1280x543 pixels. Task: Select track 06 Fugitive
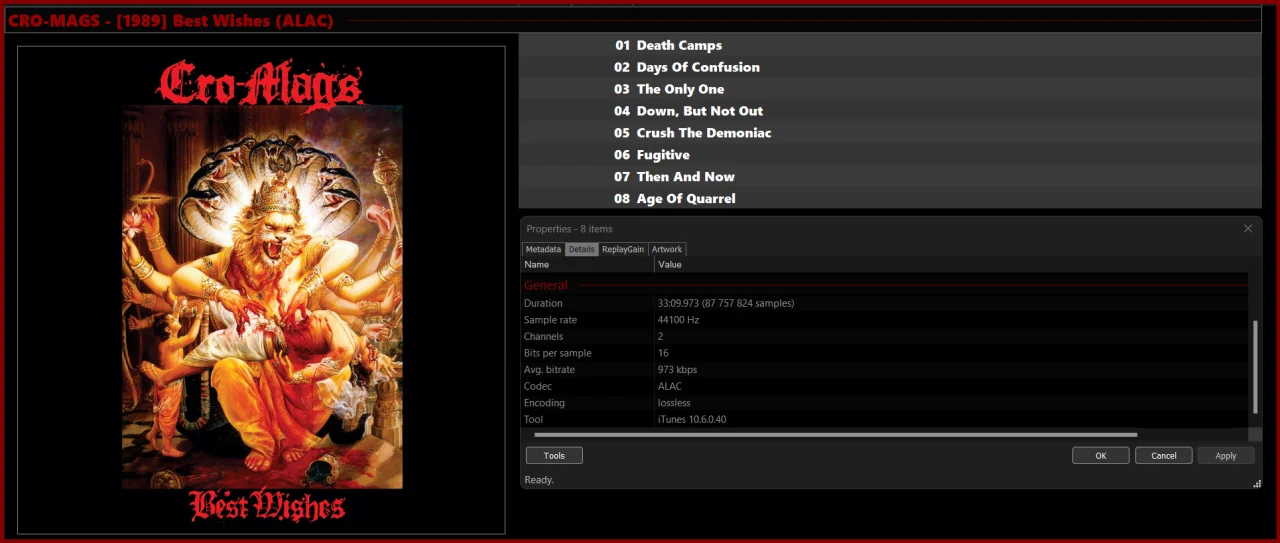890,155
